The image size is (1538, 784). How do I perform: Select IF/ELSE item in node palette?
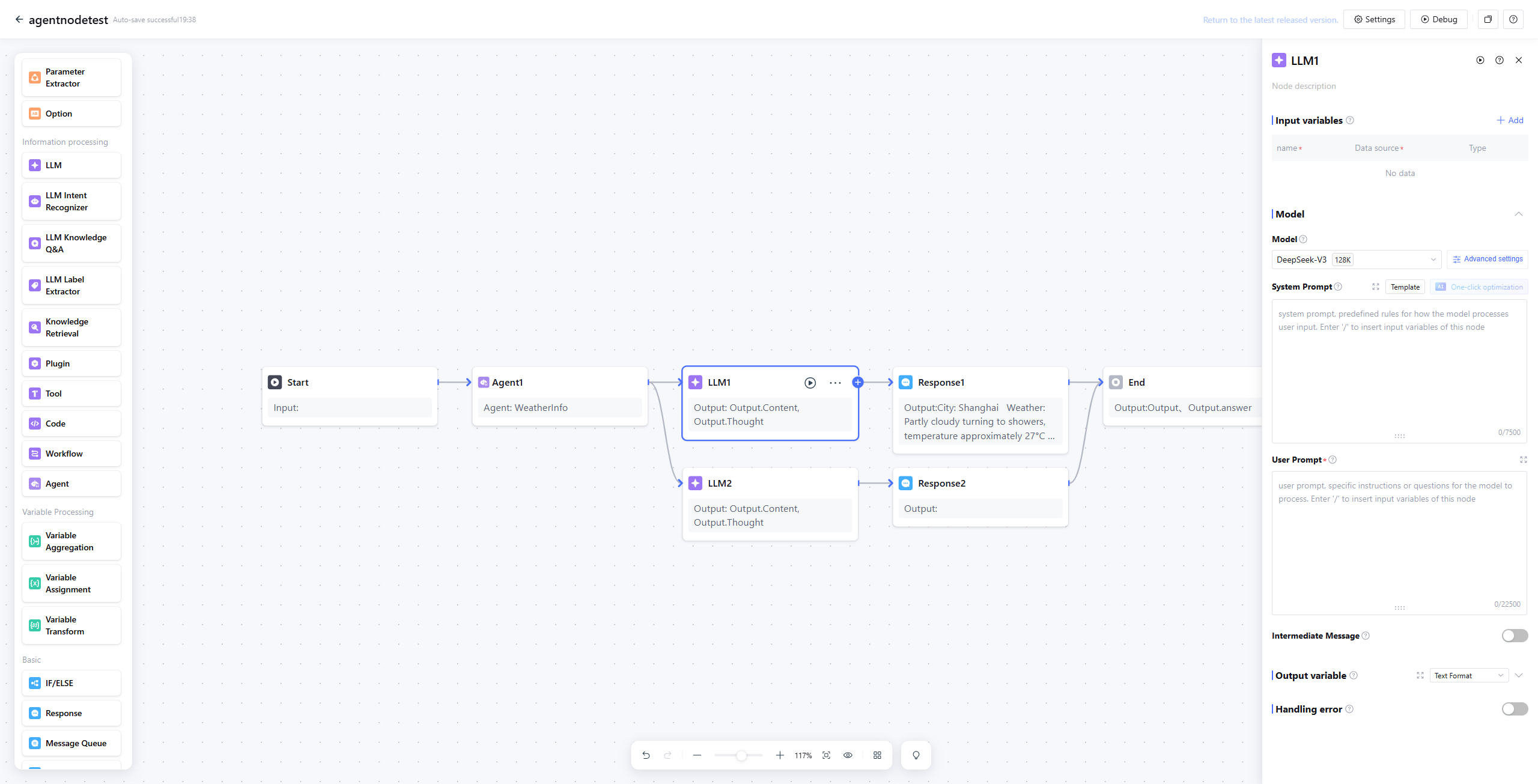(71, 683)
